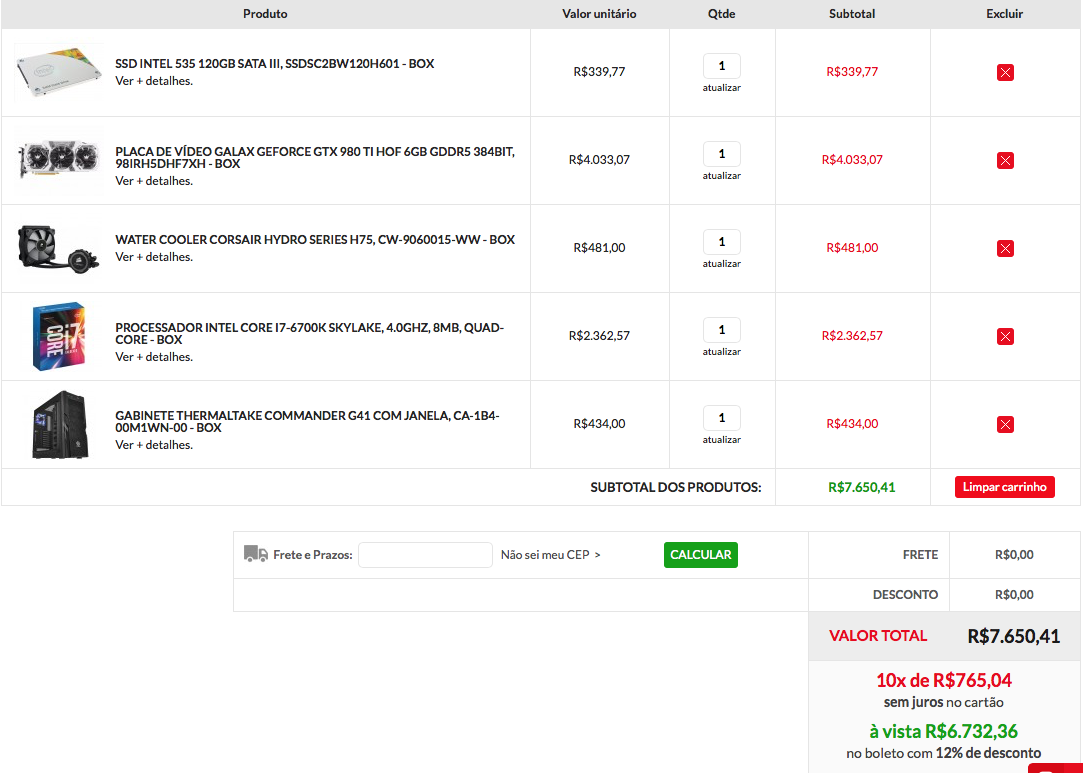View more details for the SSD Intel 535
Viewport: 1083px width, 773px height.
[154, 81]
